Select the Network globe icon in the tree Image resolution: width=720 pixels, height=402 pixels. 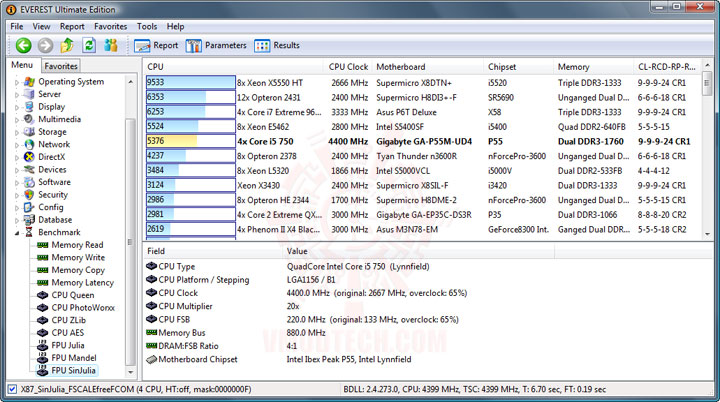point(29,144)
